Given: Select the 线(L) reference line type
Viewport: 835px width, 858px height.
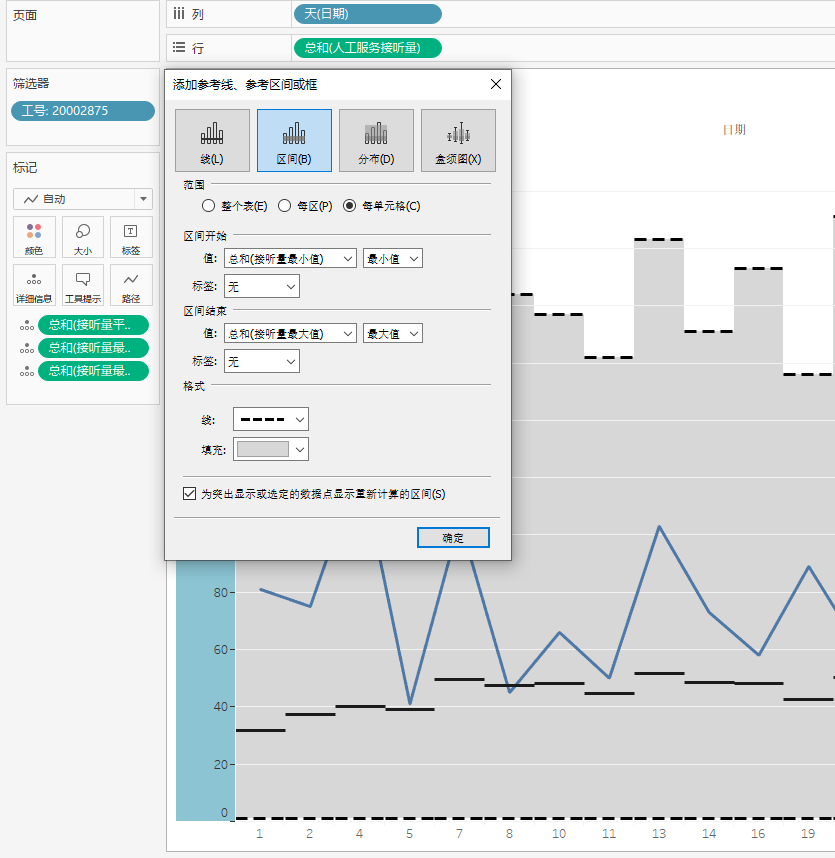Looking at the screenshot, I should click(x=212, y=141).
